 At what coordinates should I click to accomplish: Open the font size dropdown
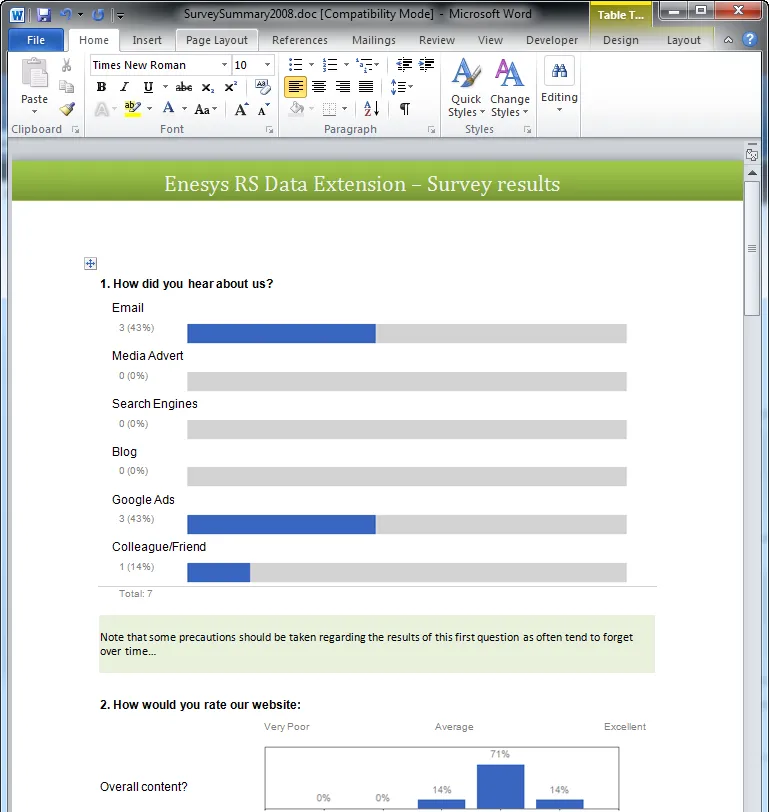(x=267, y=65)
